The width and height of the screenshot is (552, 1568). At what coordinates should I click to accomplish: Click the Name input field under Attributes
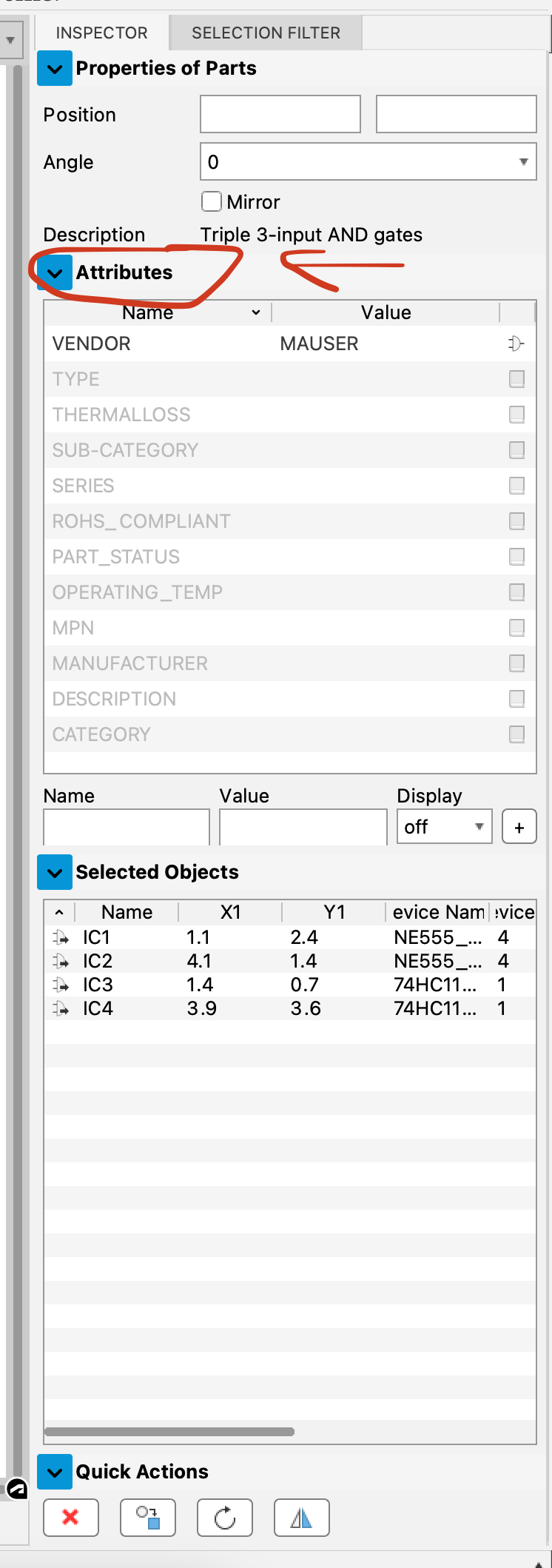(126, 826)
